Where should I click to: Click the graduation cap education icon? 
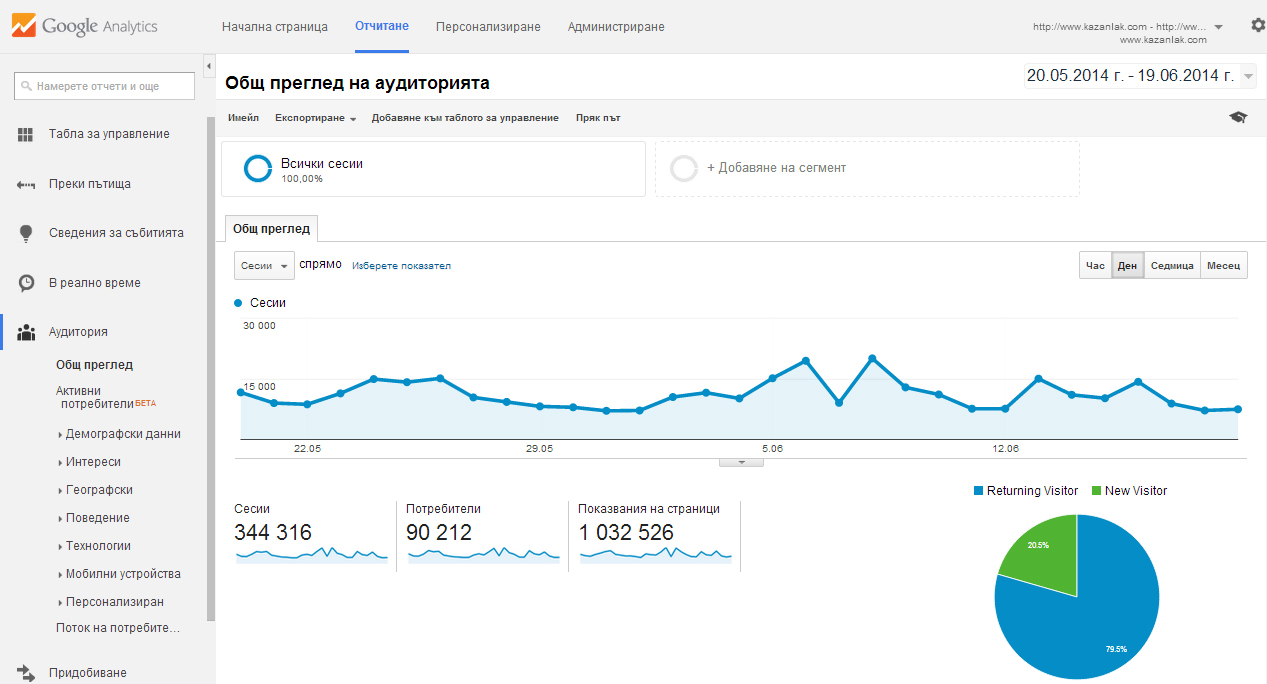tap(1238, 118)
